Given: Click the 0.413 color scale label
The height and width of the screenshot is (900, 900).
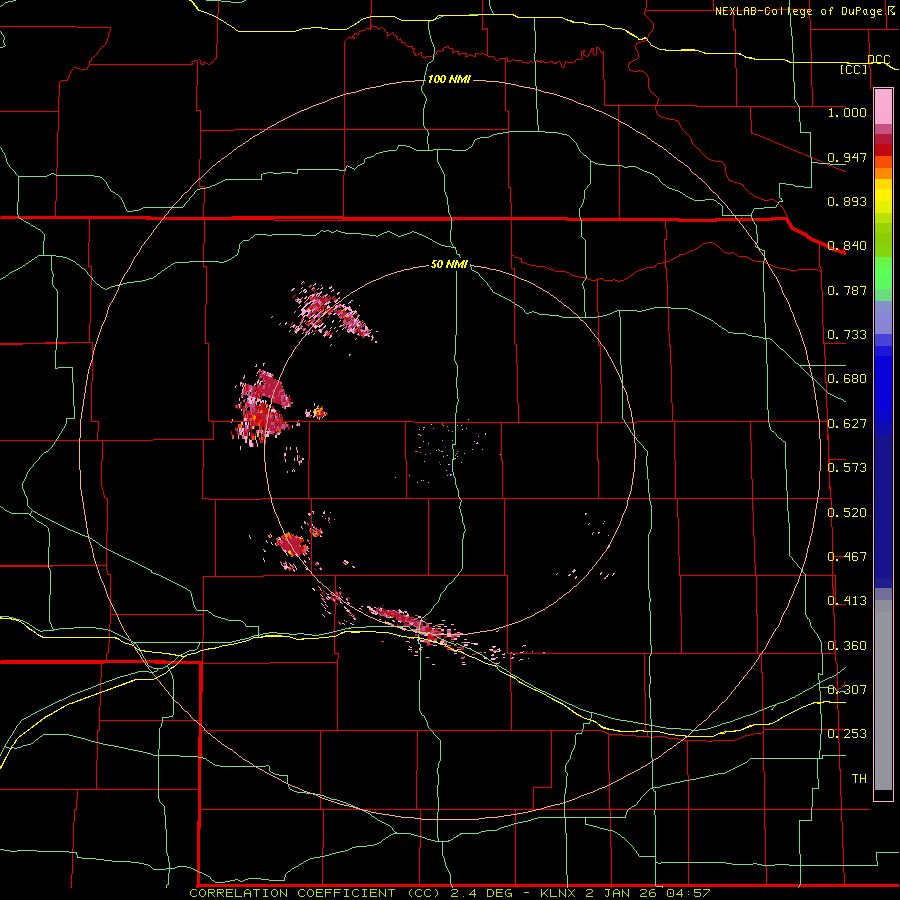Looking at the screenshot, I should [847, 600].
